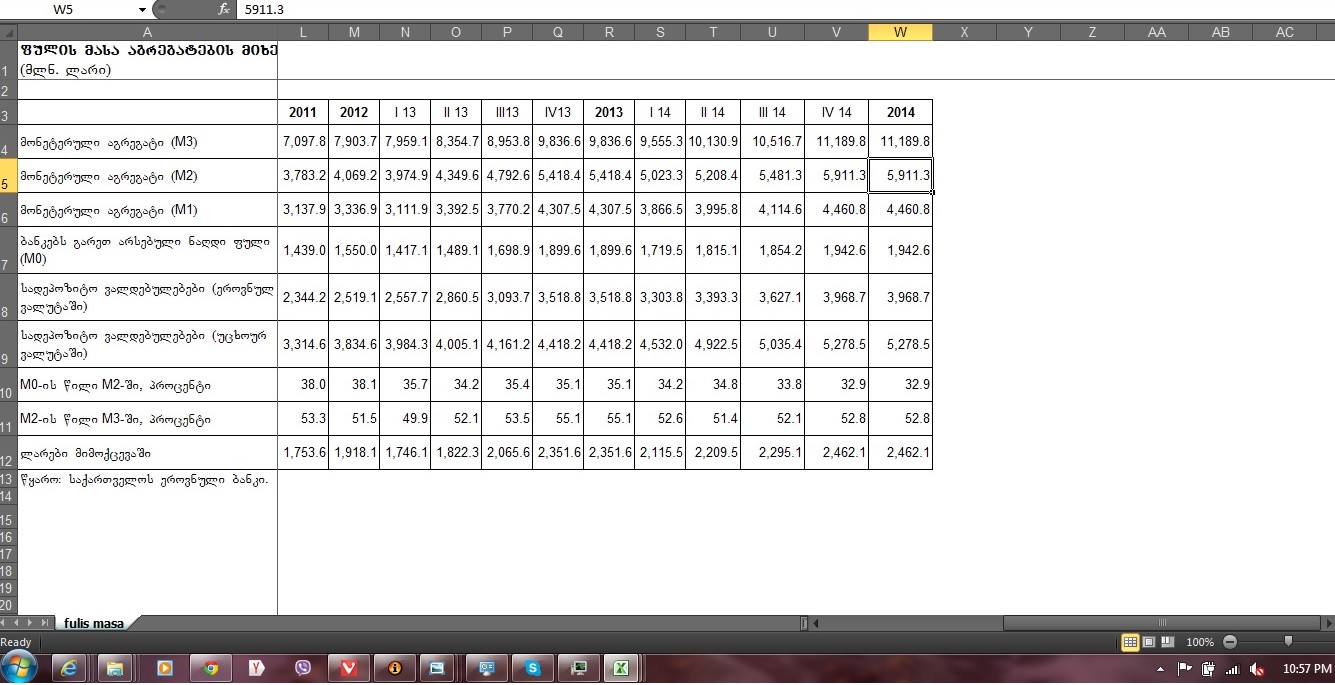The image size is (1335, 685).
Task: Click the formula bar showing 5911.3
Action: pyautogui.click(x=785, y=9)
